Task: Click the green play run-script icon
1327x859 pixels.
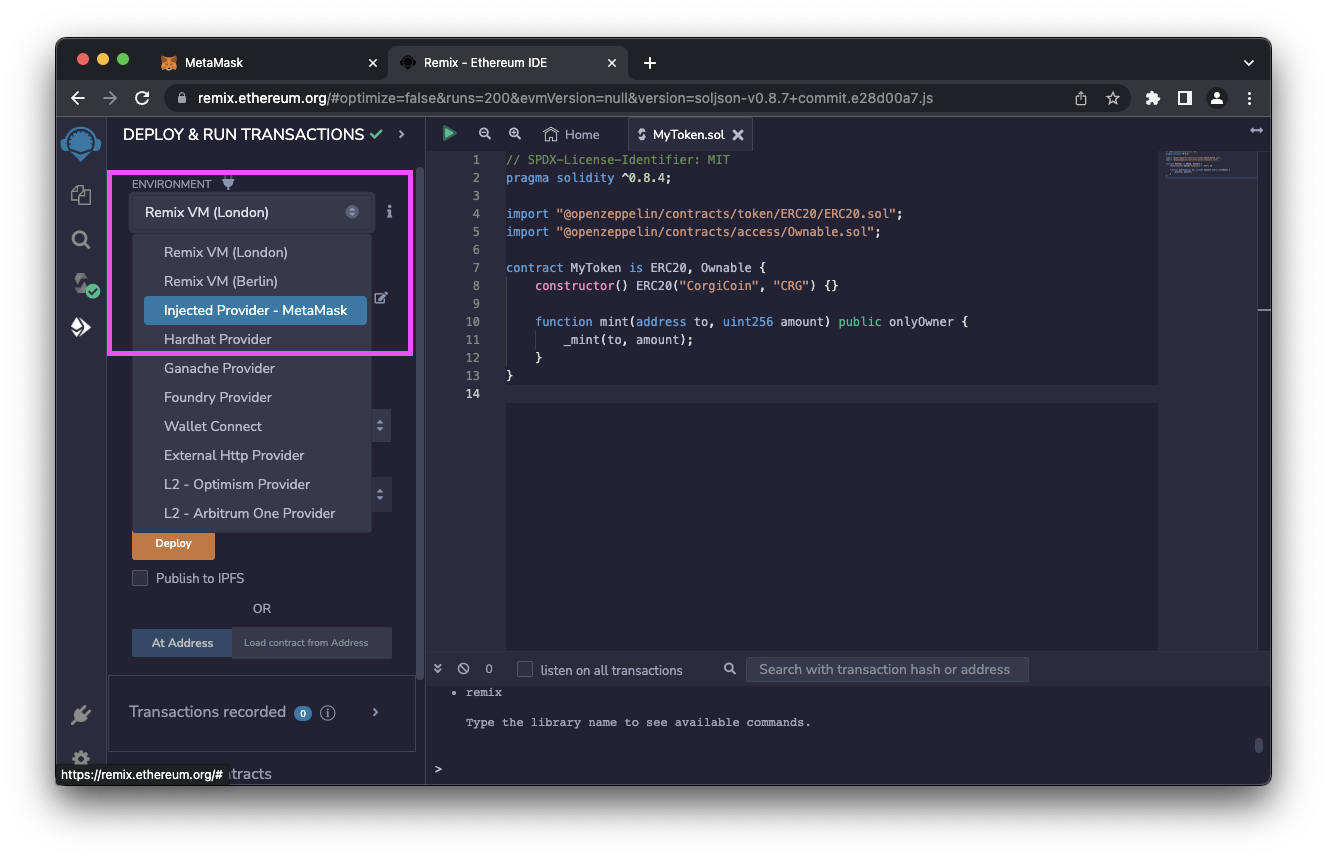Action: point(450,133)
